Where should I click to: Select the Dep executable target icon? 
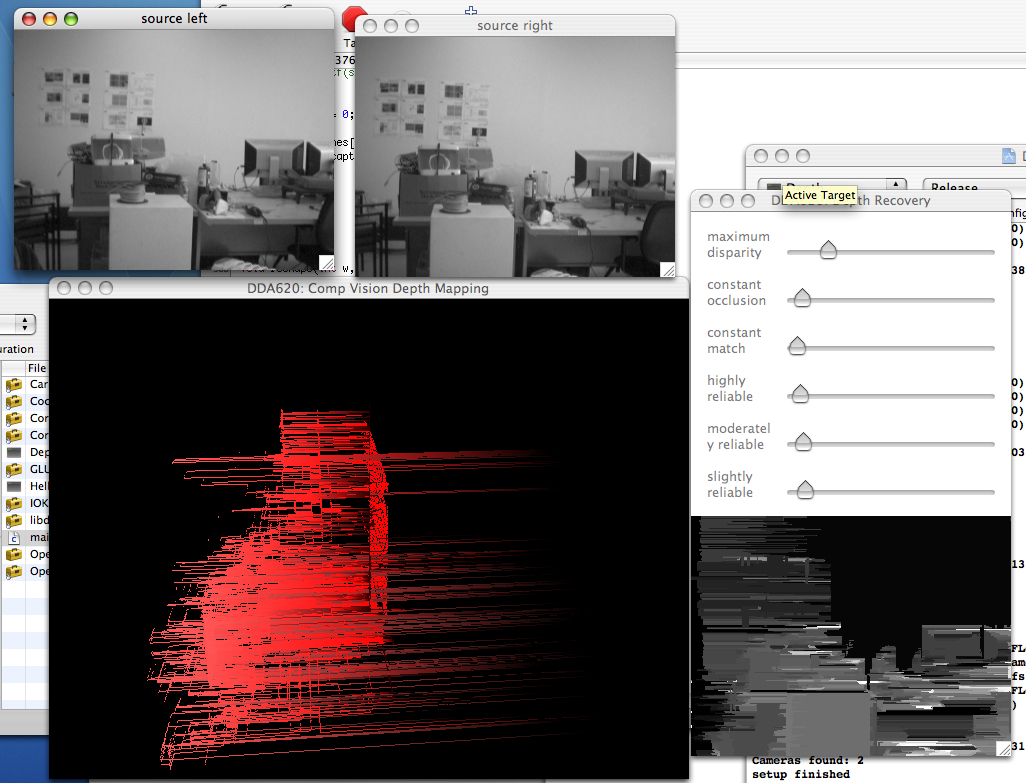click(x=14, y=452)
